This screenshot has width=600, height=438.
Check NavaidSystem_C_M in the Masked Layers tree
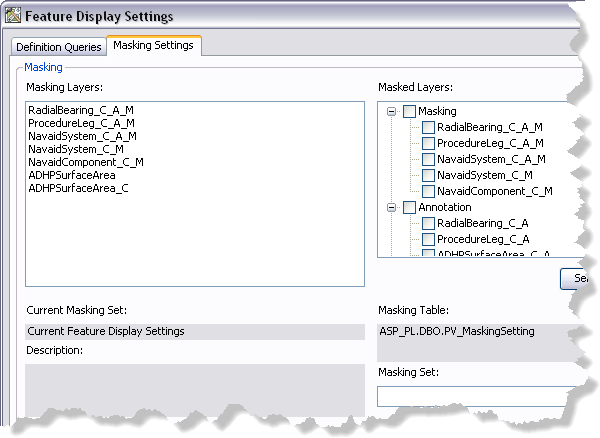click(428, 175)
